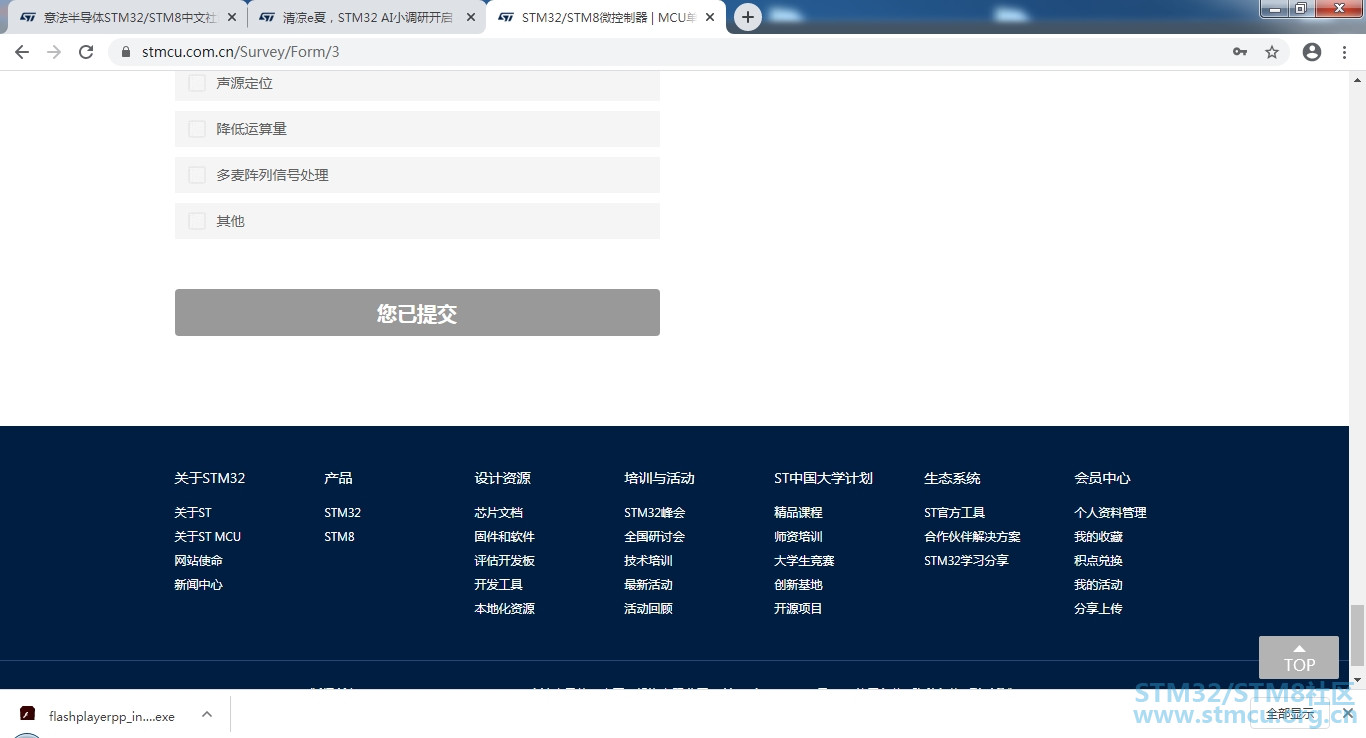Close the STM32/STM8微控制器 tab
The image size is (1366, 738).
(x=710, y=17)
